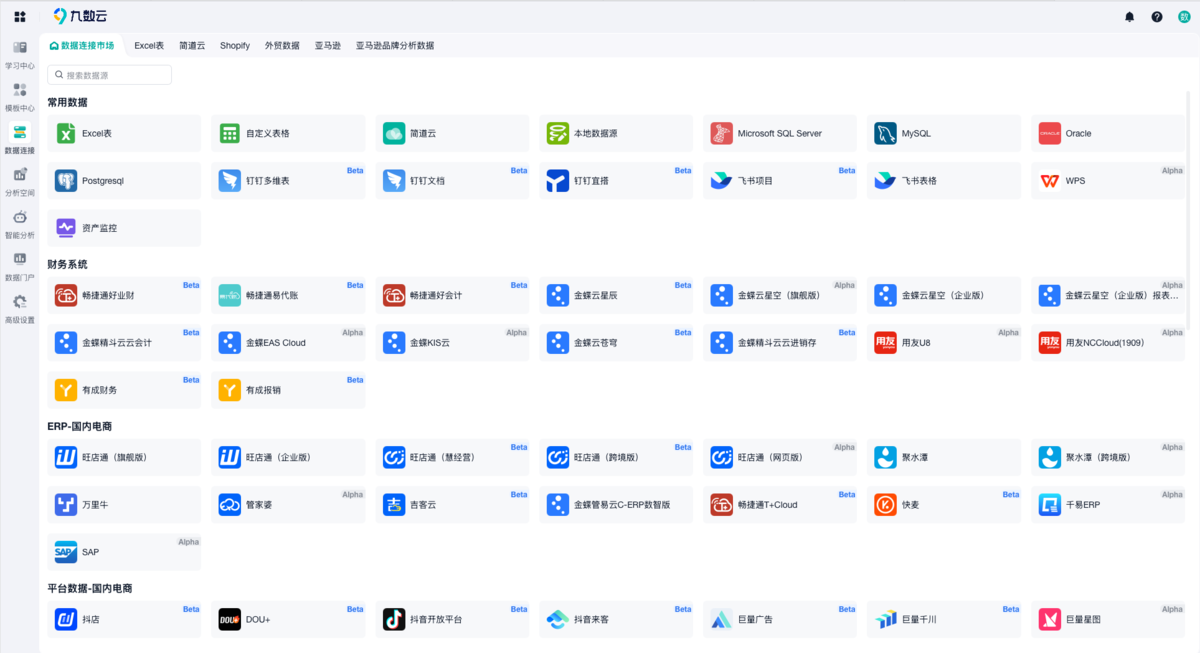1200x653 pixels.
Task: Open the 钉钉文档 connector
Action: click(x=452, y=181)
